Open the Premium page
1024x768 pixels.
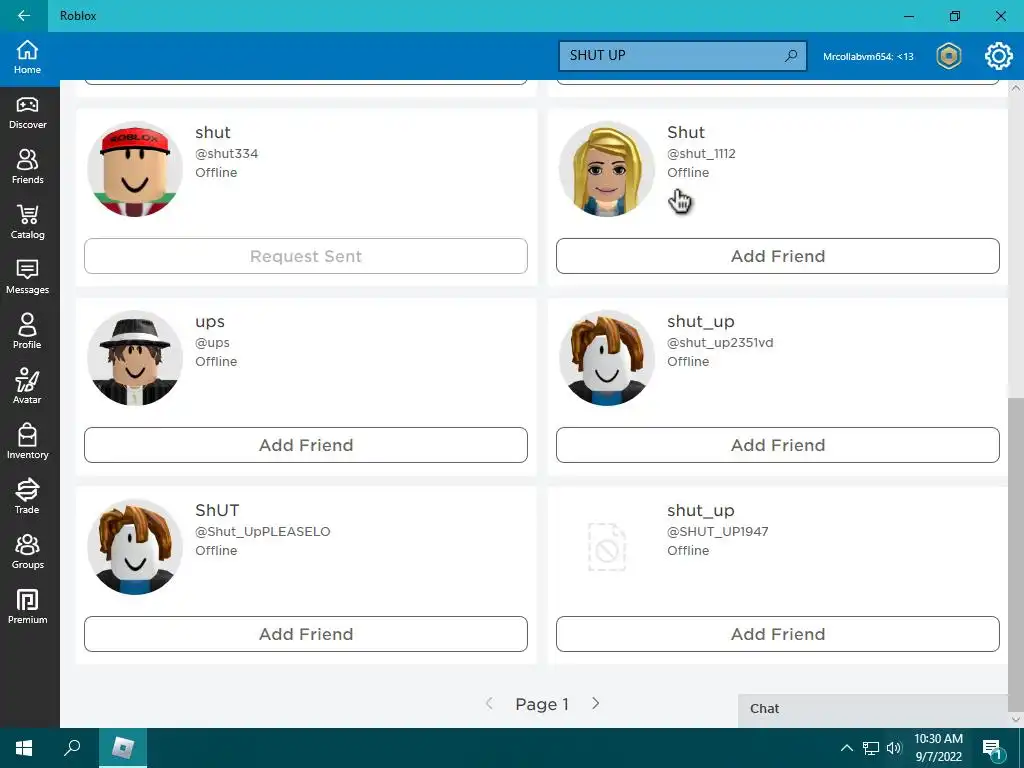click(x=27, y=607)
